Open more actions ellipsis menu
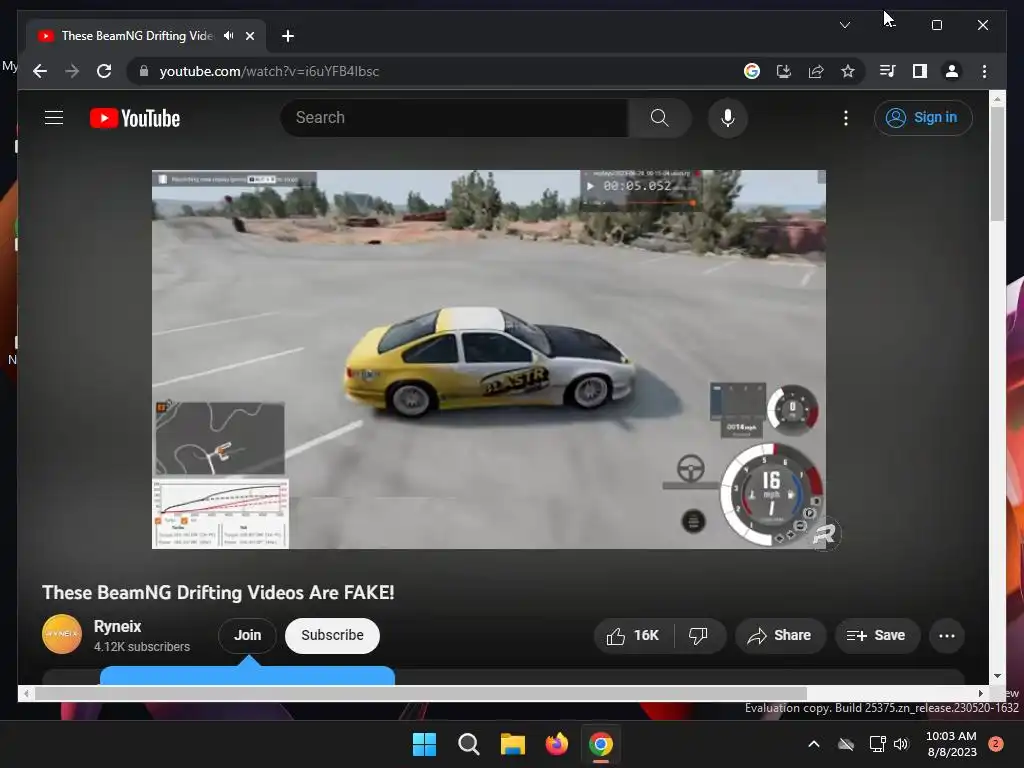 click(946, 635)
